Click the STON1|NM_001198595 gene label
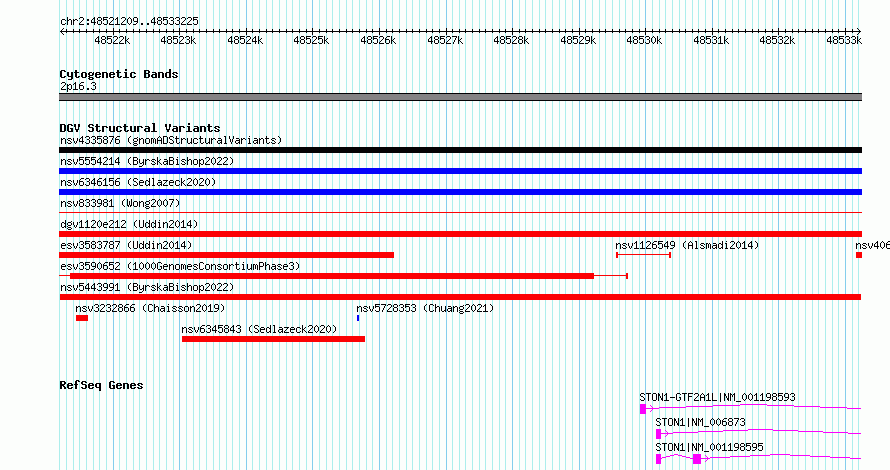Screen dimensions: 890x470 709,447
